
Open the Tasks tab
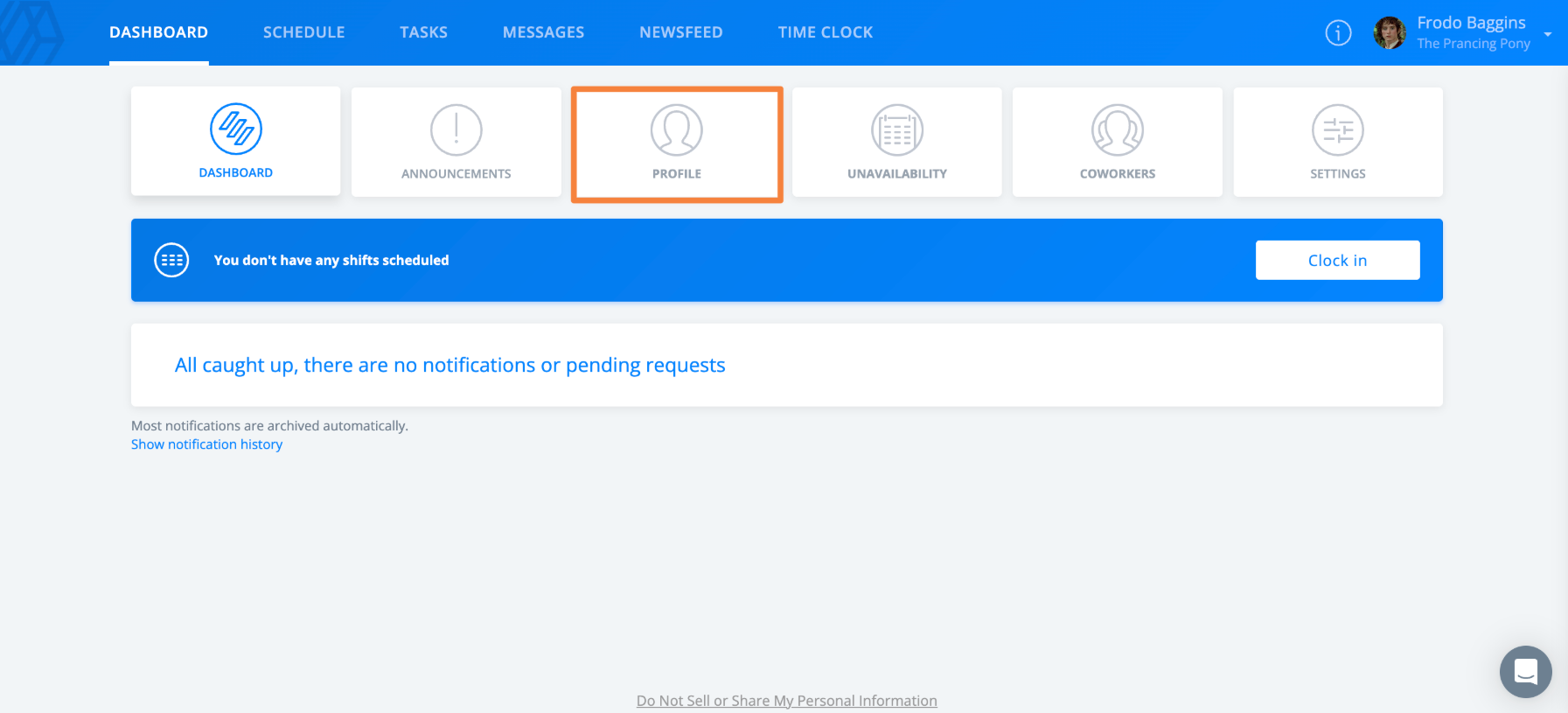coord(424,32)
